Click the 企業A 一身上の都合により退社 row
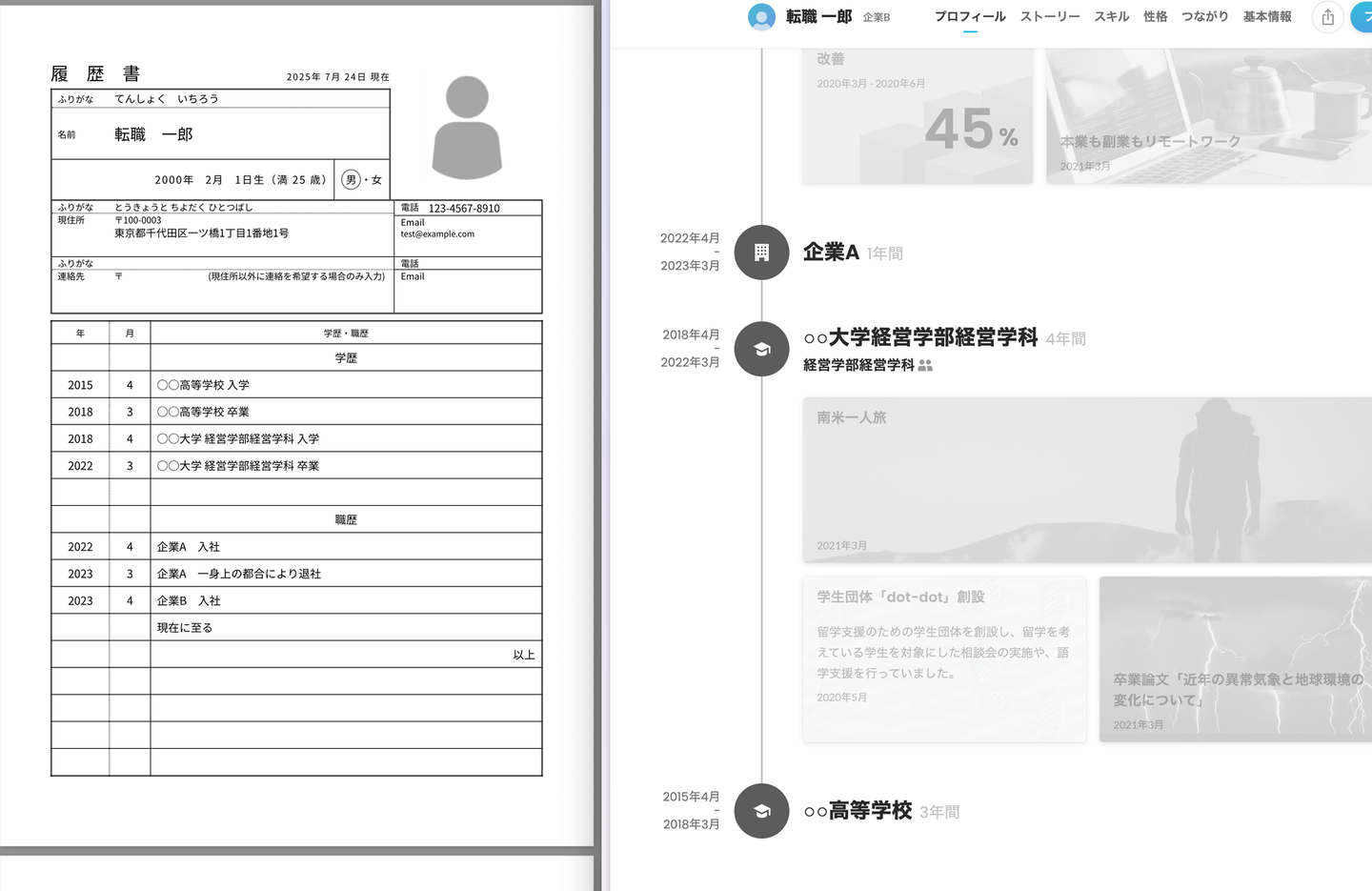The width and height of the screenshot is (1372, 891). click(296, 574)
